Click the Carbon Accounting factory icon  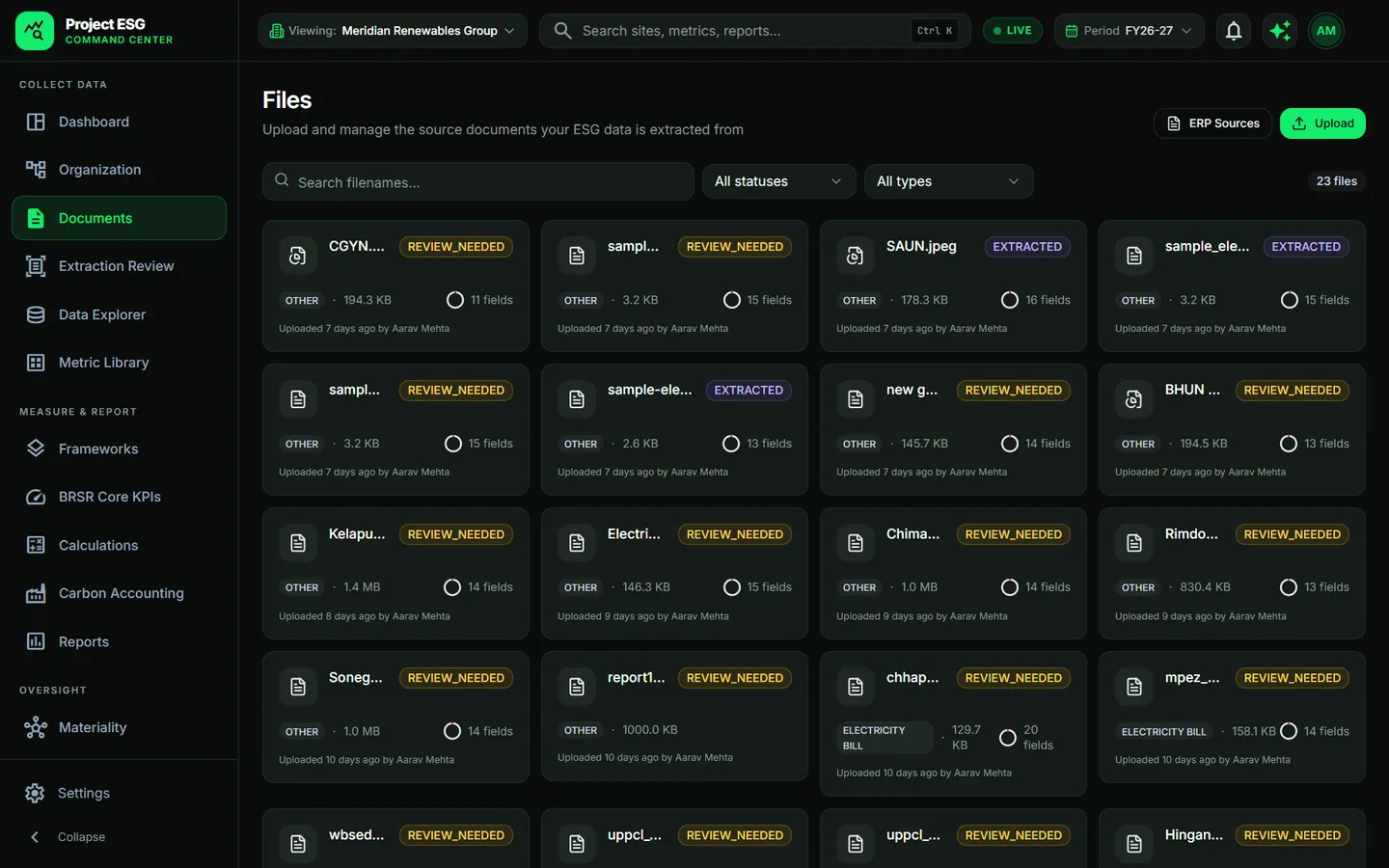click(x=36, y=593)
